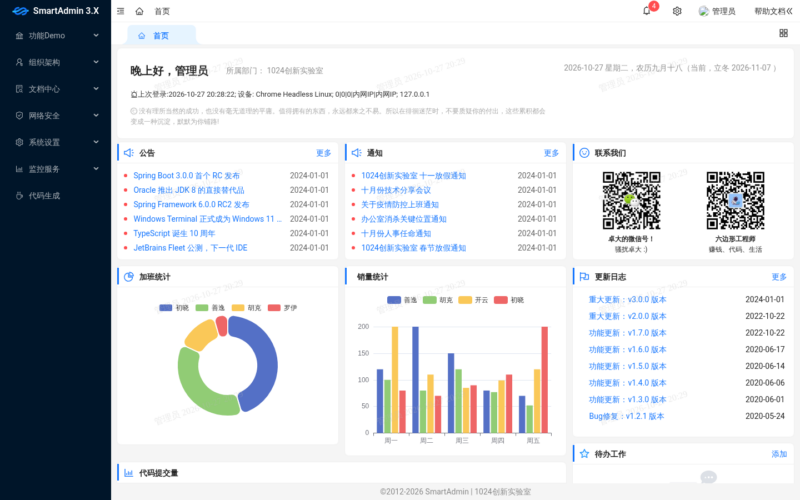Toggle 初晓 legend in 销量统计 chart
This screenshot has height=500, width=800.
(x=509, y=300)
